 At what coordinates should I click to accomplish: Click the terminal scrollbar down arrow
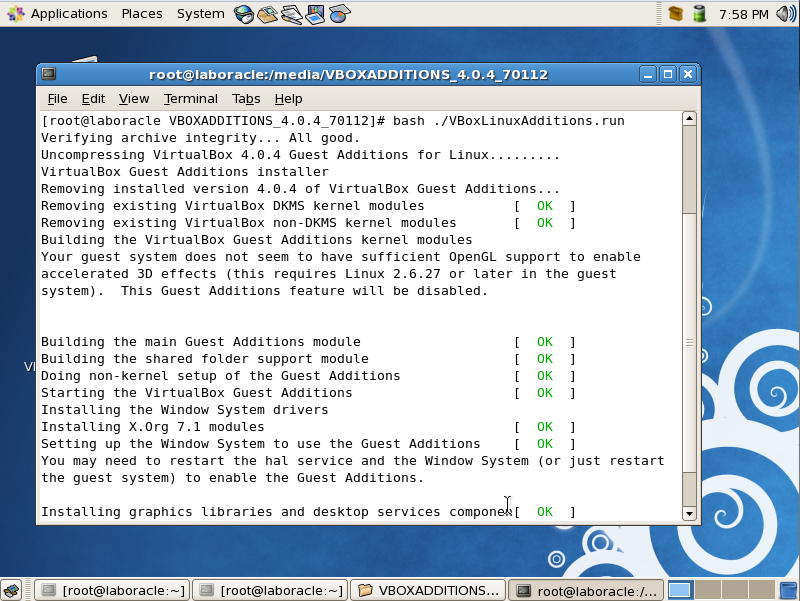click(x=689, y=514)
